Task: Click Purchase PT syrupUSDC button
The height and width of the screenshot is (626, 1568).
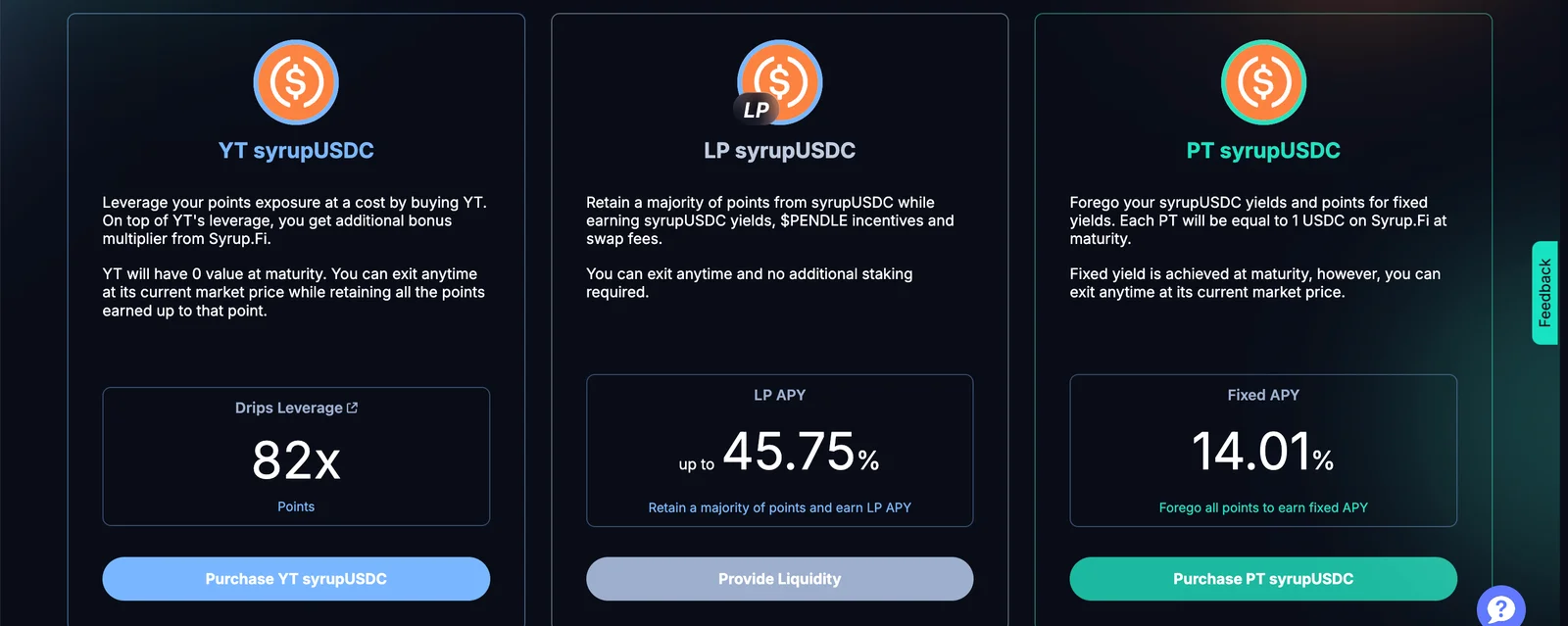Action: (1263, 579)
